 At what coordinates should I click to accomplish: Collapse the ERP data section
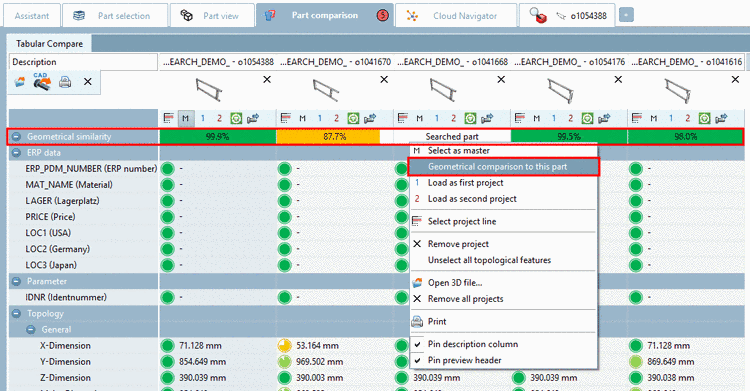[16, 153]
